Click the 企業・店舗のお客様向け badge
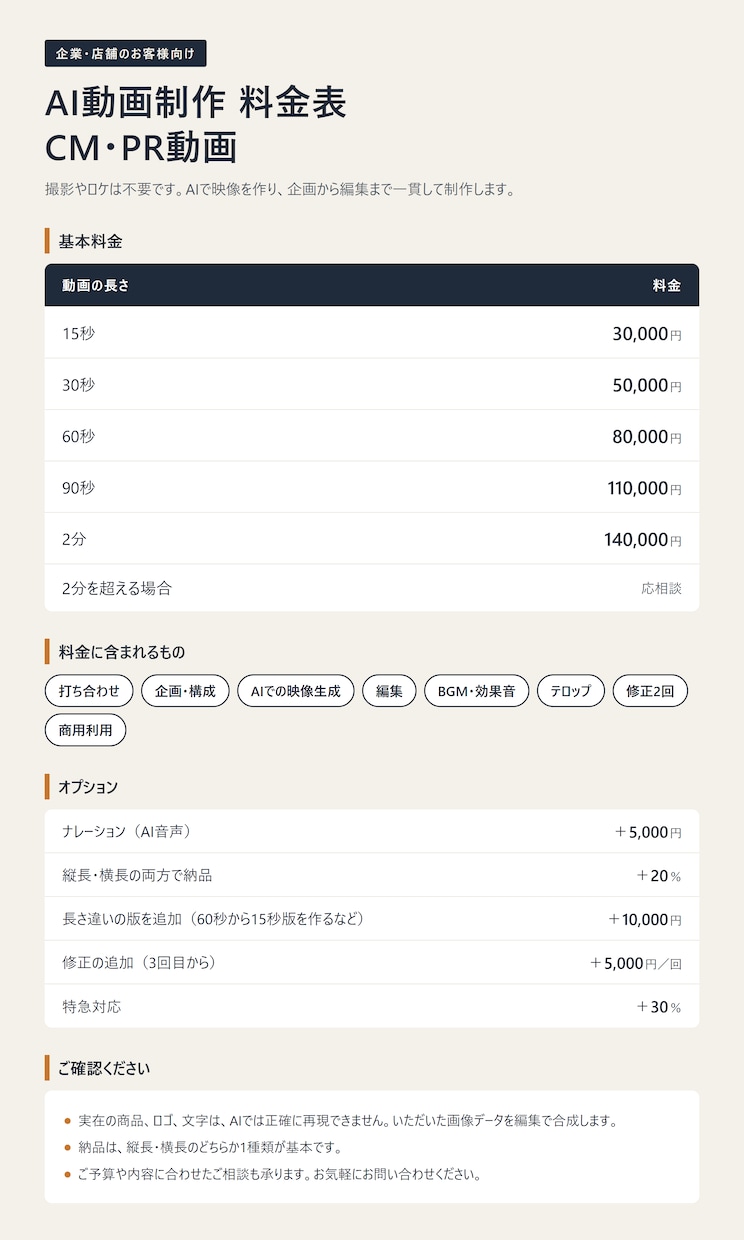 point(125,53)
